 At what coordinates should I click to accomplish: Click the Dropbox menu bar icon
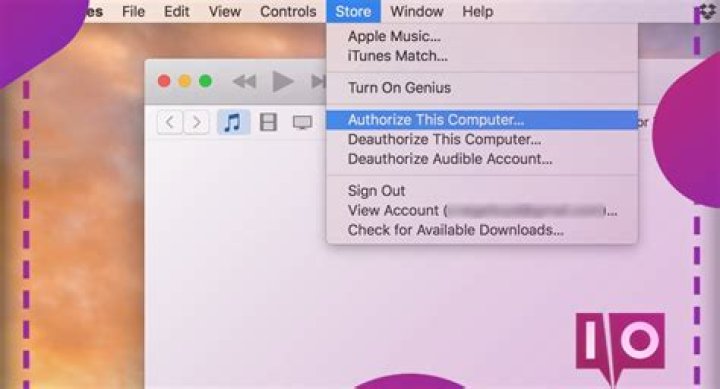tap(708, 11)
